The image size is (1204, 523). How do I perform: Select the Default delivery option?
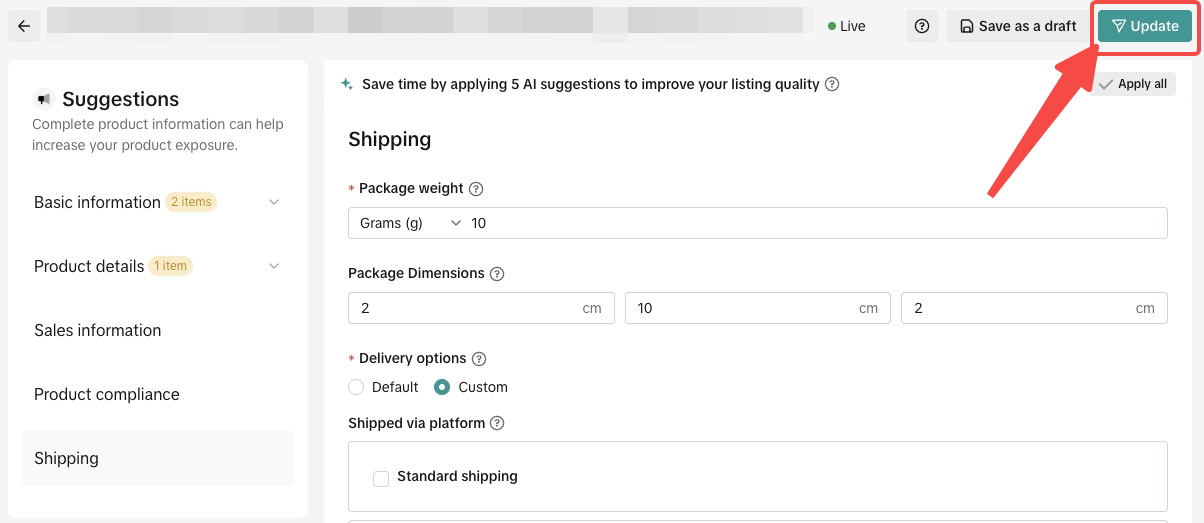[356, 387]
